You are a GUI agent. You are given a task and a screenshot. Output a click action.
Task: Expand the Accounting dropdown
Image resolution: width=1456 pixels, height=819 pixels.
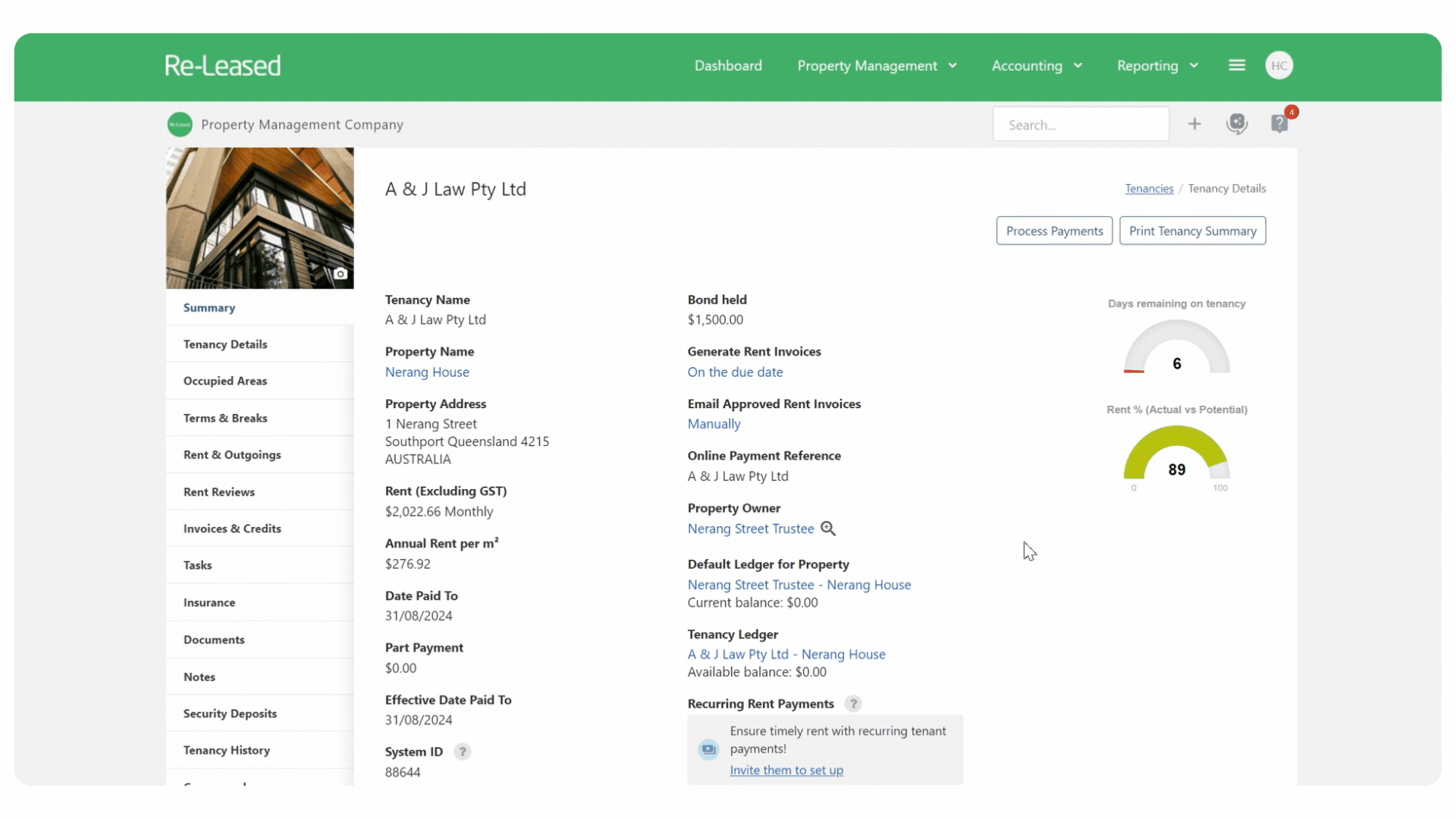[x=1037, y=66]
